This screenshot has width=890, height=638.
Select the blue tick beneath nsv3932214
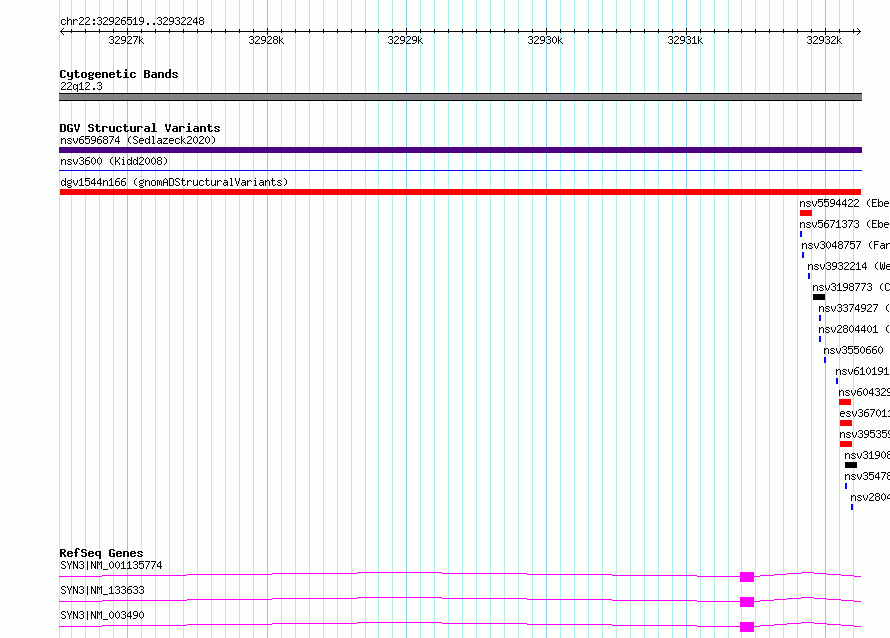(809, 276)
